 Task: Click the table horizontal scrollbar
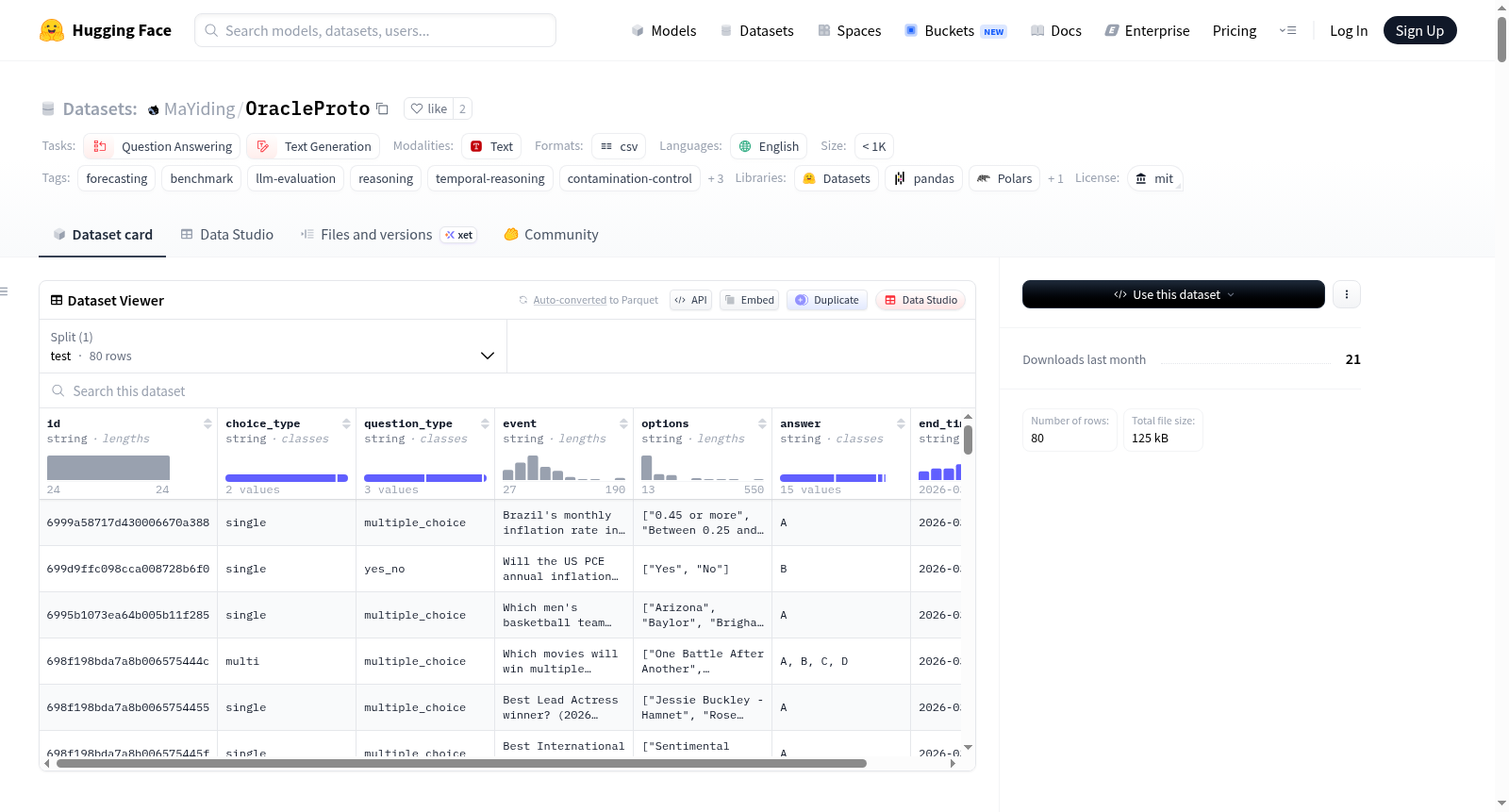(x=461, y=763)
